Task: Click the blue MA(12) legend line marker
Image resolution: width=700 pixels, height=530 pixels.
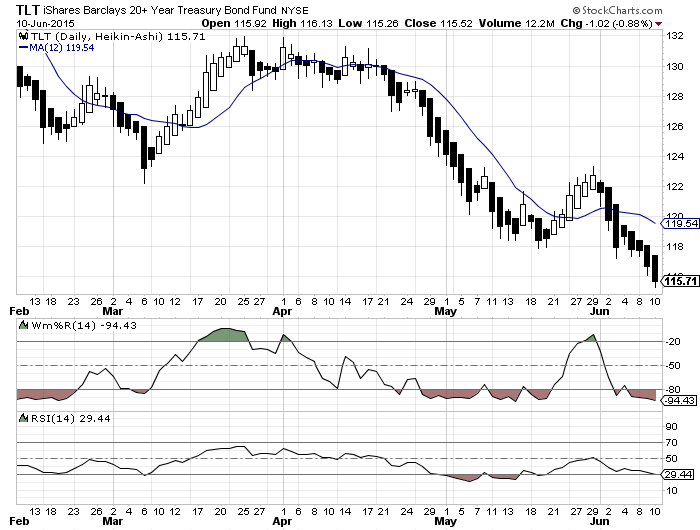Action: coord(23,47)
